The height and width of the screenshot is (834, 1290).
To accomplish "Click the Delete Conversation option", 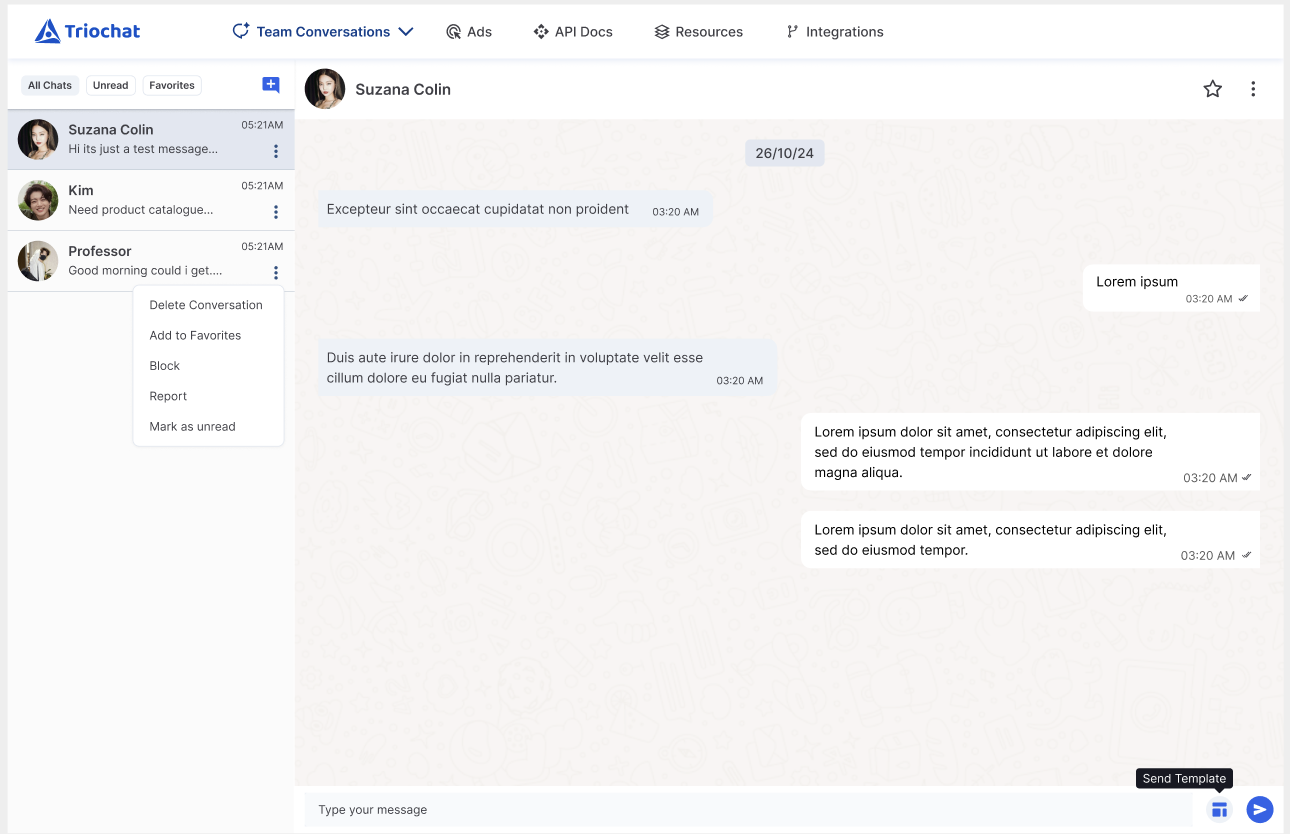I will point(206,304).
